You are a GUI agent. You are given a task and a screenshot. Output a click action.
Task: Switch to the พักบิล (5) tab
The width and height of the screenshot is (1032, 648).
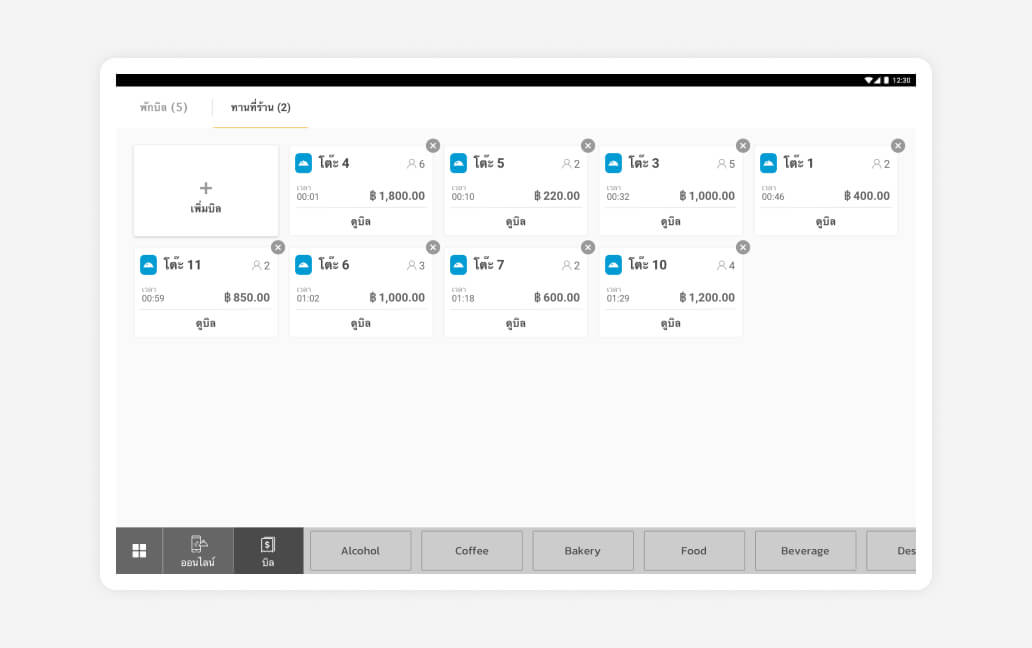[x=163, y=107]
